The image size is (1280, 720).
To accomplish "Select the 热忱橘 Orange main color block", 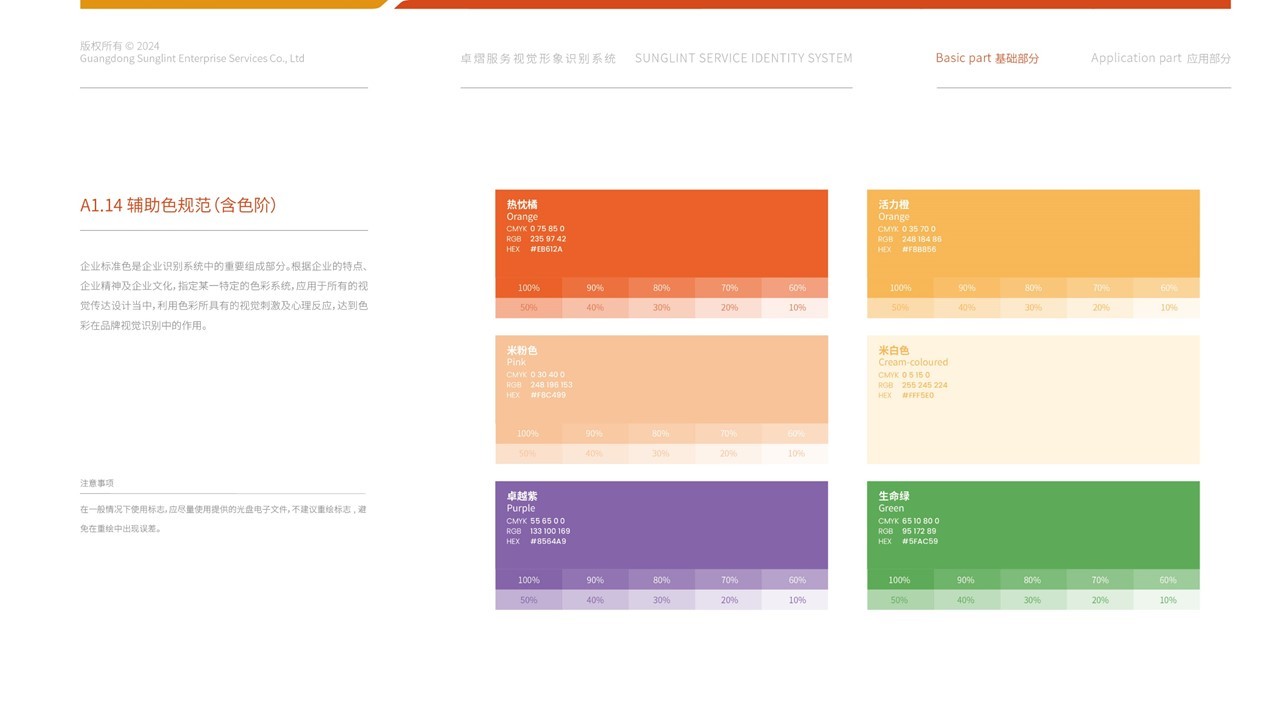I will point(661,233).
